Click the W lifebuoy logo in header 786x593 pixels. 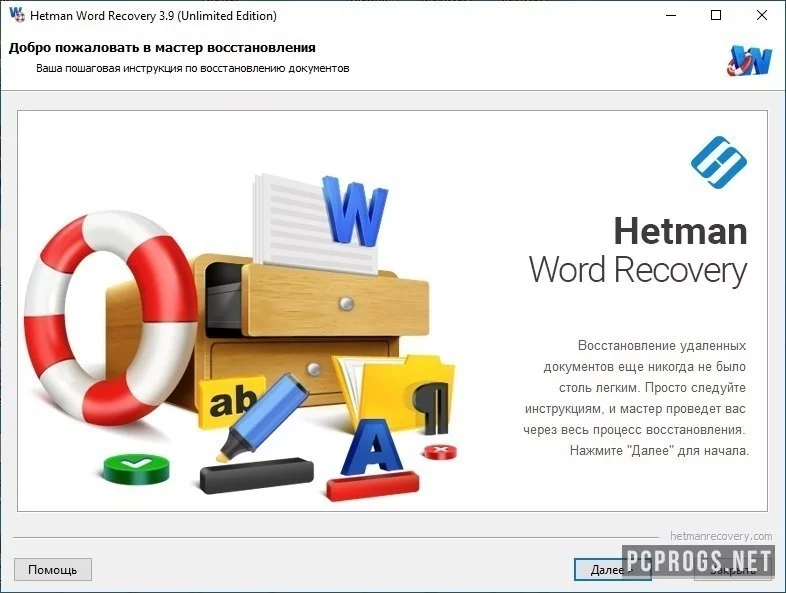pos(749,61)
